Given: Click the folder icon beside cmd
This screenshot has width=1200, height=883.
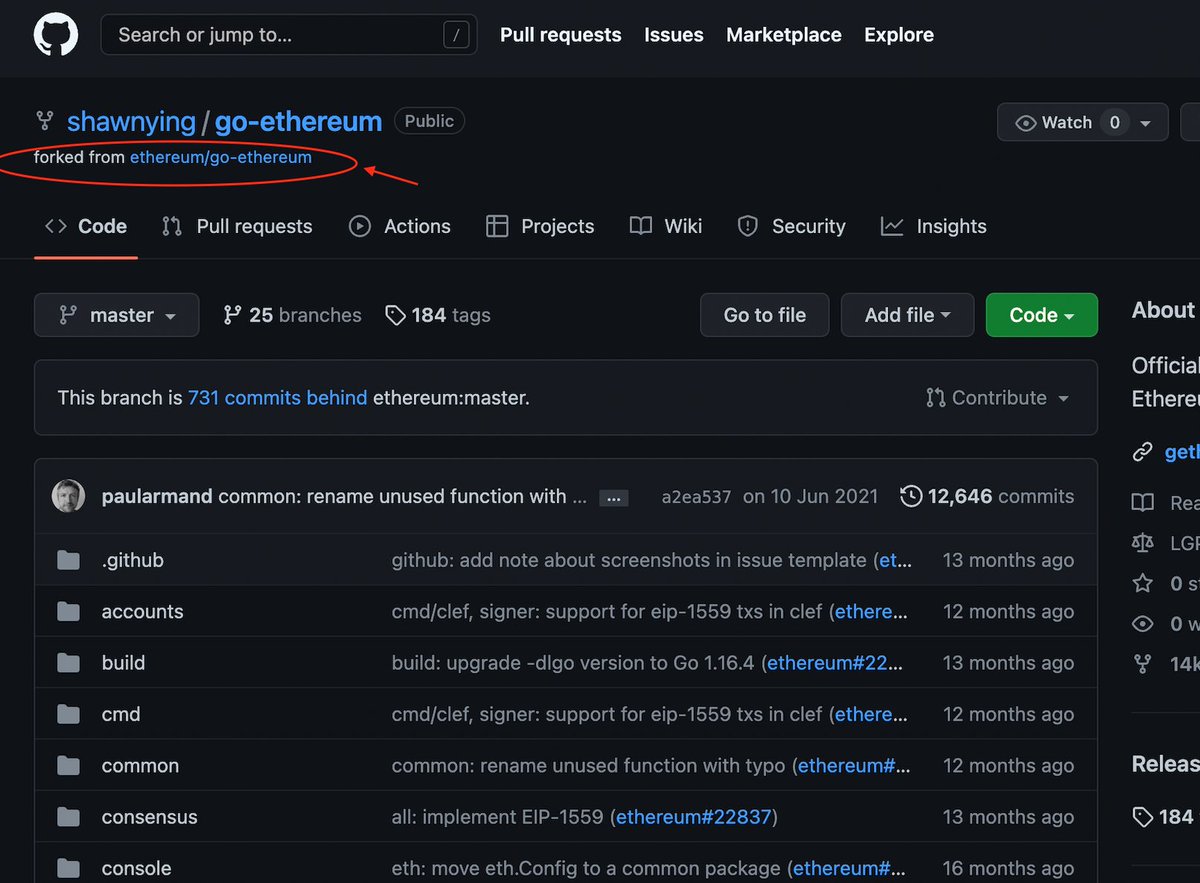Looking at the screenshot, I should [x=68, y=714].
